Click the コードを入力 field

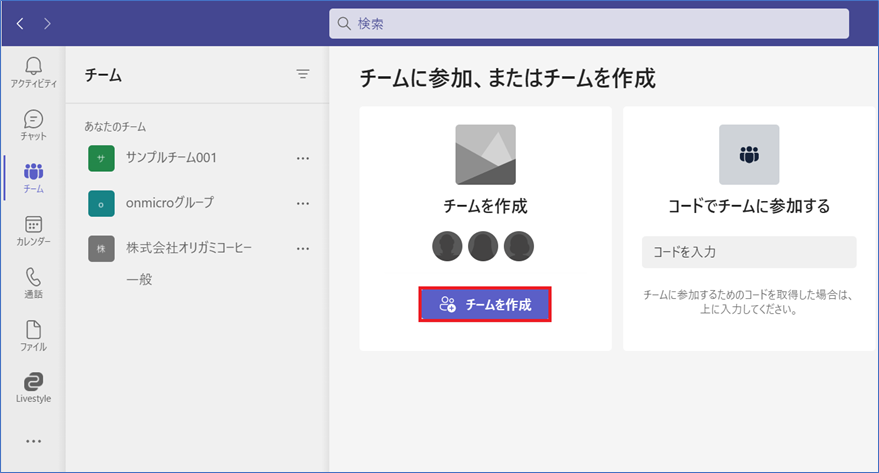coord(749,252)
